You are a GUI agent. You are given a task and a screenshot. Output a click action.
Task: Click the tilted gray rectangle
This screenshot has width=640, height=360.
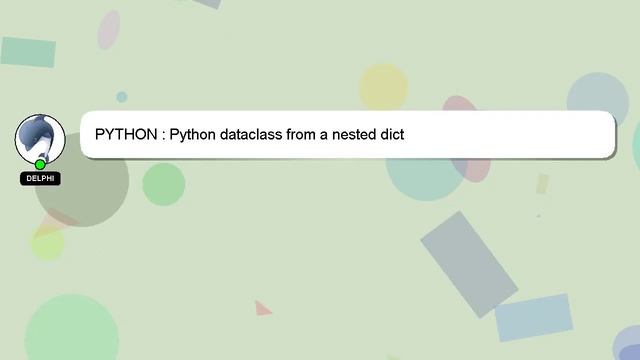(x=469, y=264)
